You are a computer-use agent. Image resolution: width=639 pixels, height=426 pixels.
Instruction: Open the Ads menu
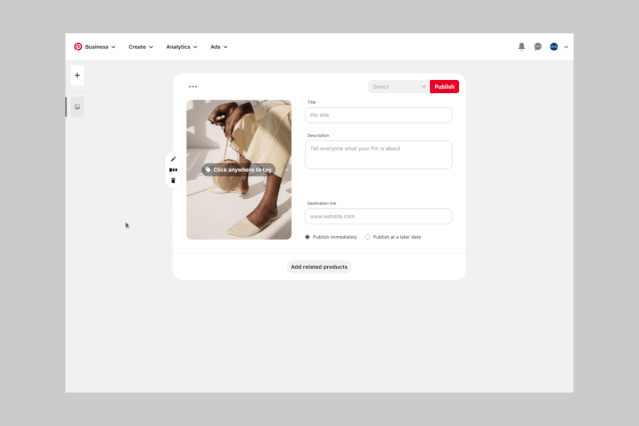click(x=219, y=47)
